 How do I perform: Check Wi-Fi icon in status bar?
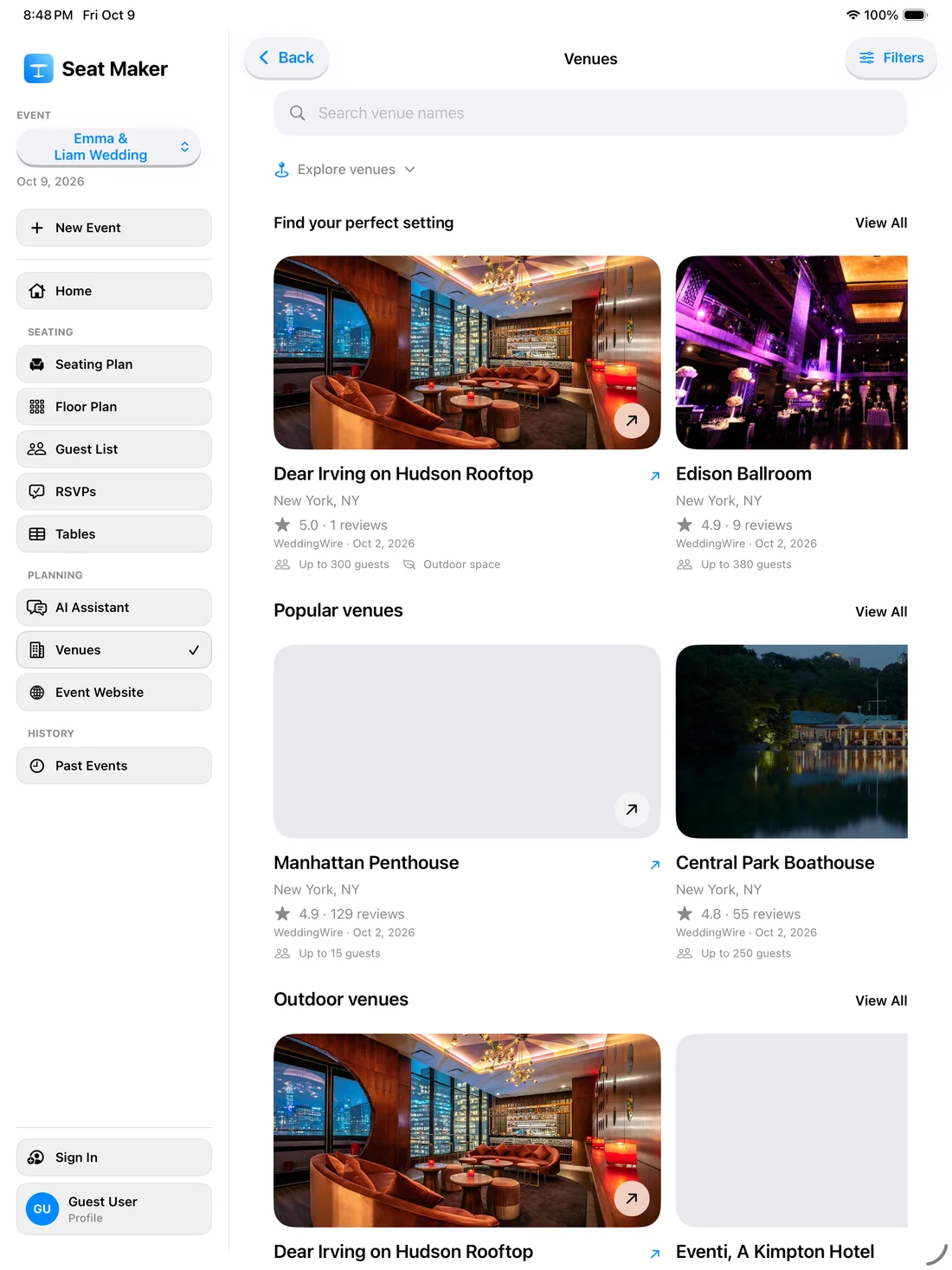click(x=853, y=15)
